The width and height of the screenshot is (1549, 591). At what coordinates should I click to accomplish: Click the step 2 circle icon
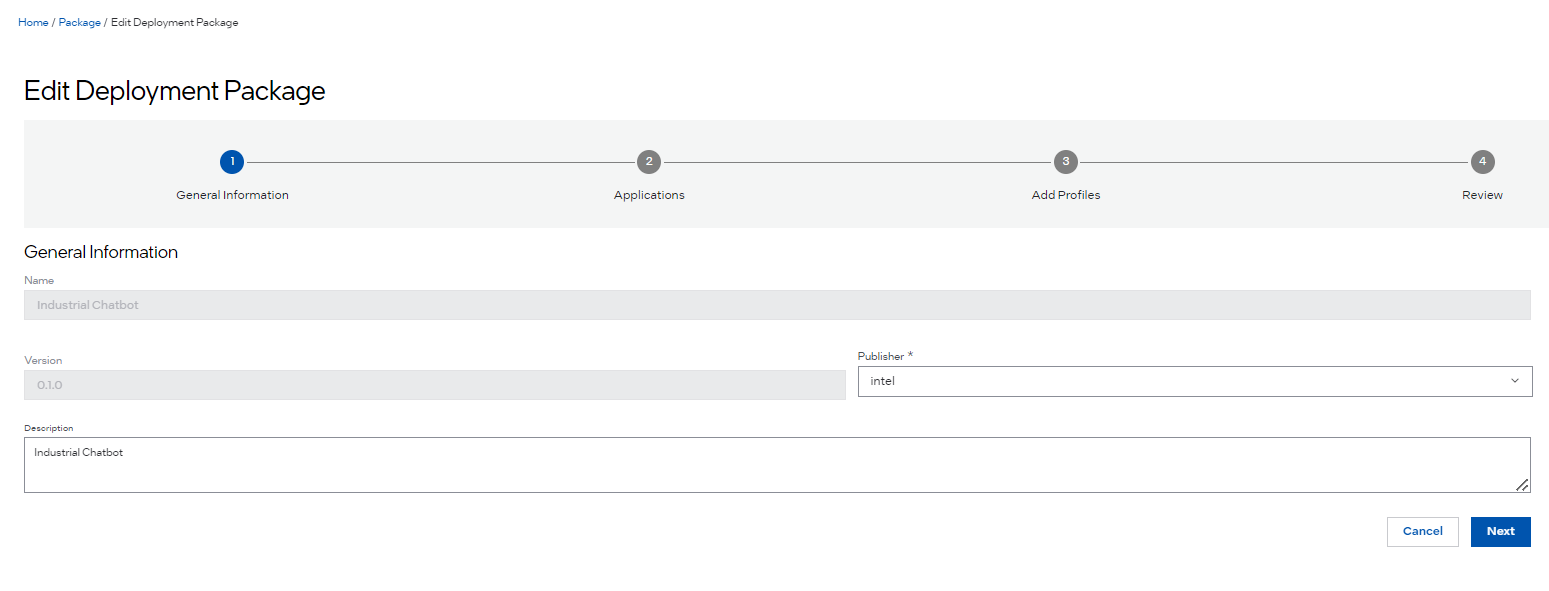pos(649,162)
